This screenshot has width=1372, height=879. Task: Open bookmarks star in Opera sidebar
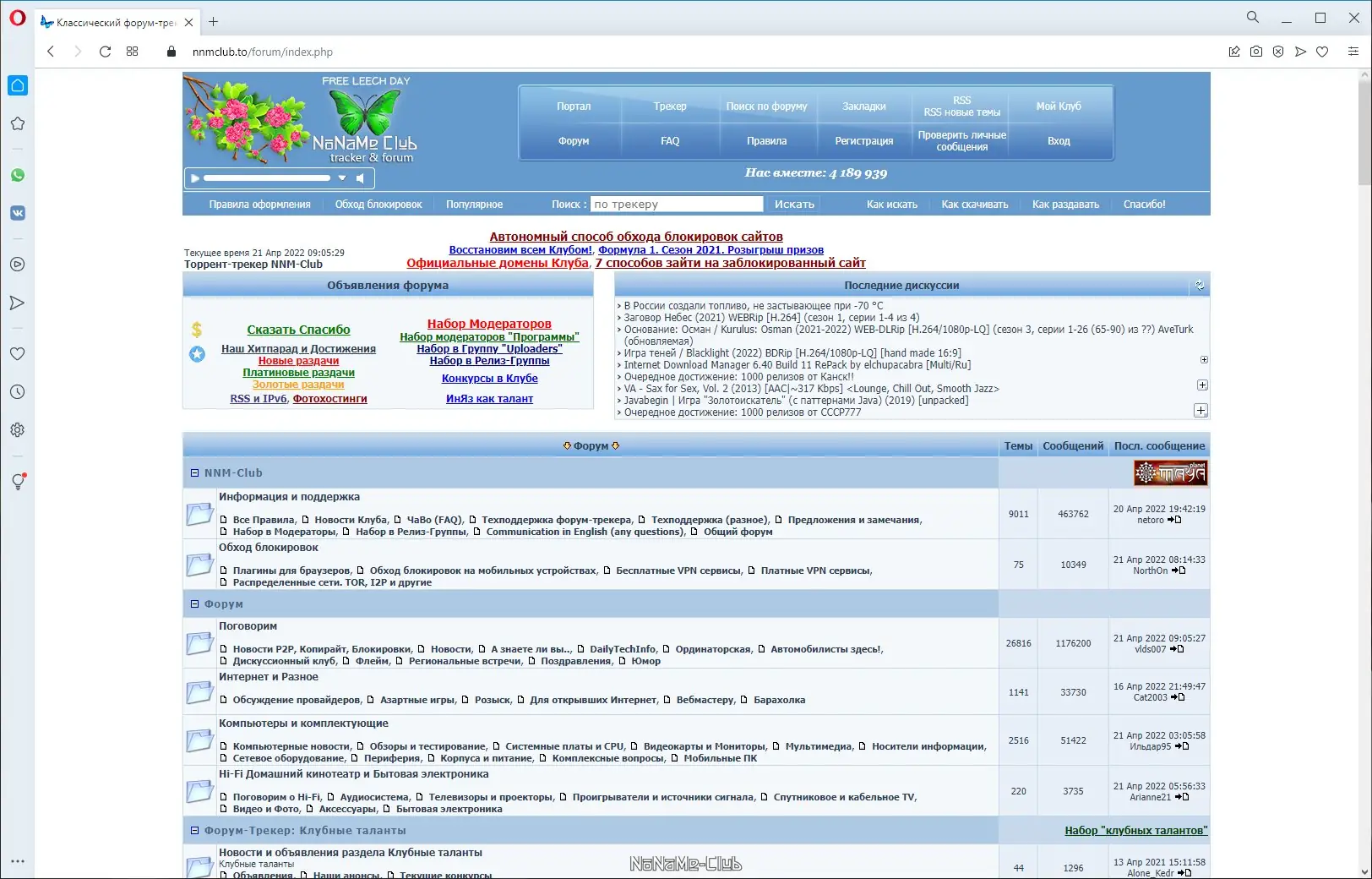pyautogui.click(x=18, y=123)
